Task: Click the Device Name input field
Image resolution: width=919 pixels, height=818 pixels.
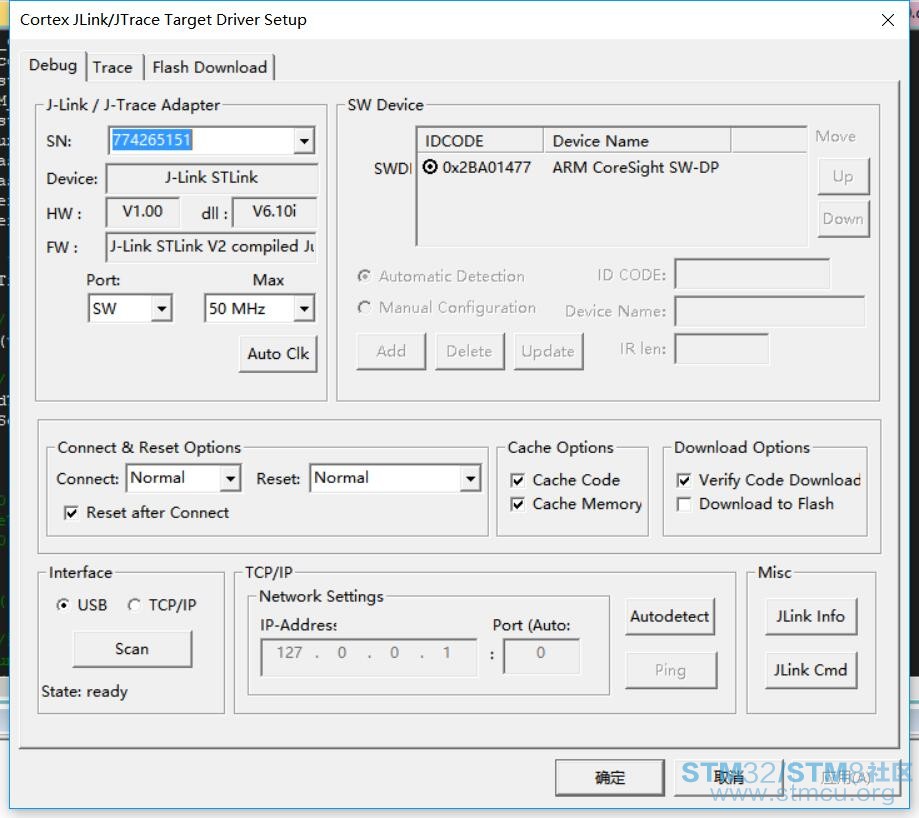Action: [x=770, y=311]
